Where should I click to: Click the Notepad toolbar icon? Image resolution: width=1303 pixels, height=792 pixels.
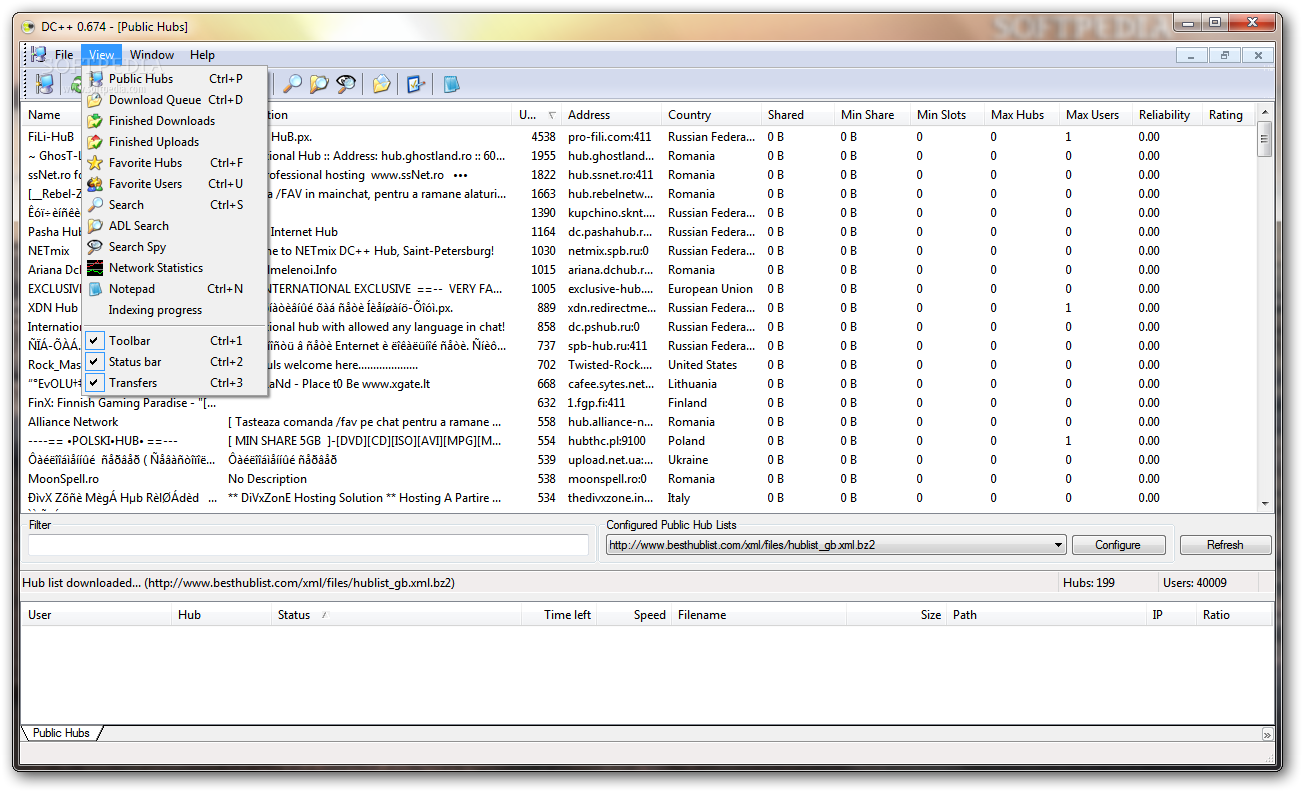pyautogui.click(x=451, y=85)
